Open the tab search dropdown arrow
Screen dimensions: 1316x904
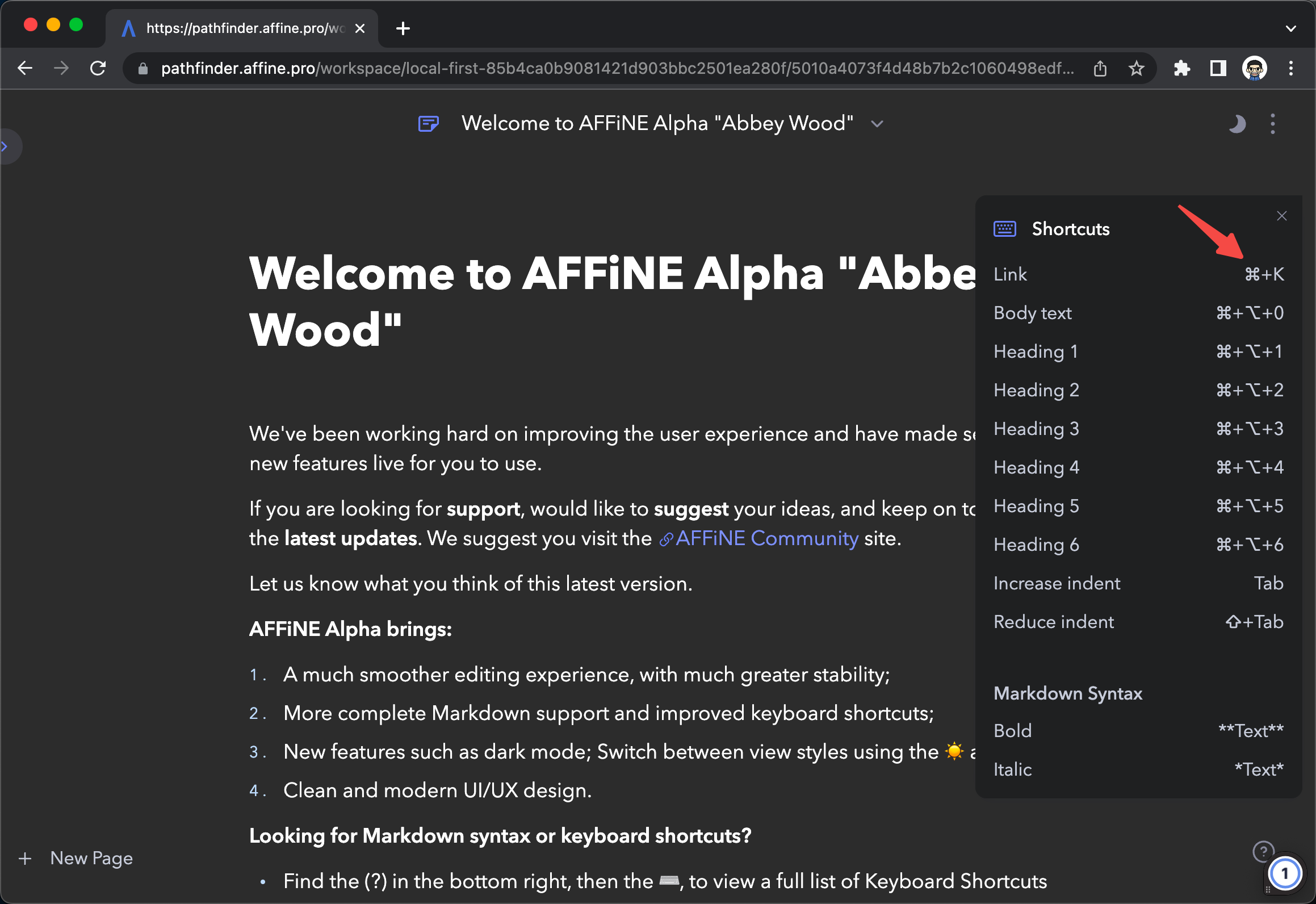click(x=1291, y=28)
